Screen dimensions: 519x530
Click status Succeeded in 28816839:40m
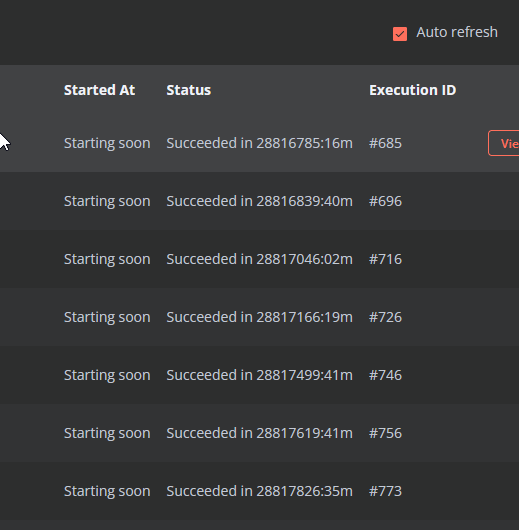point(259,201)
